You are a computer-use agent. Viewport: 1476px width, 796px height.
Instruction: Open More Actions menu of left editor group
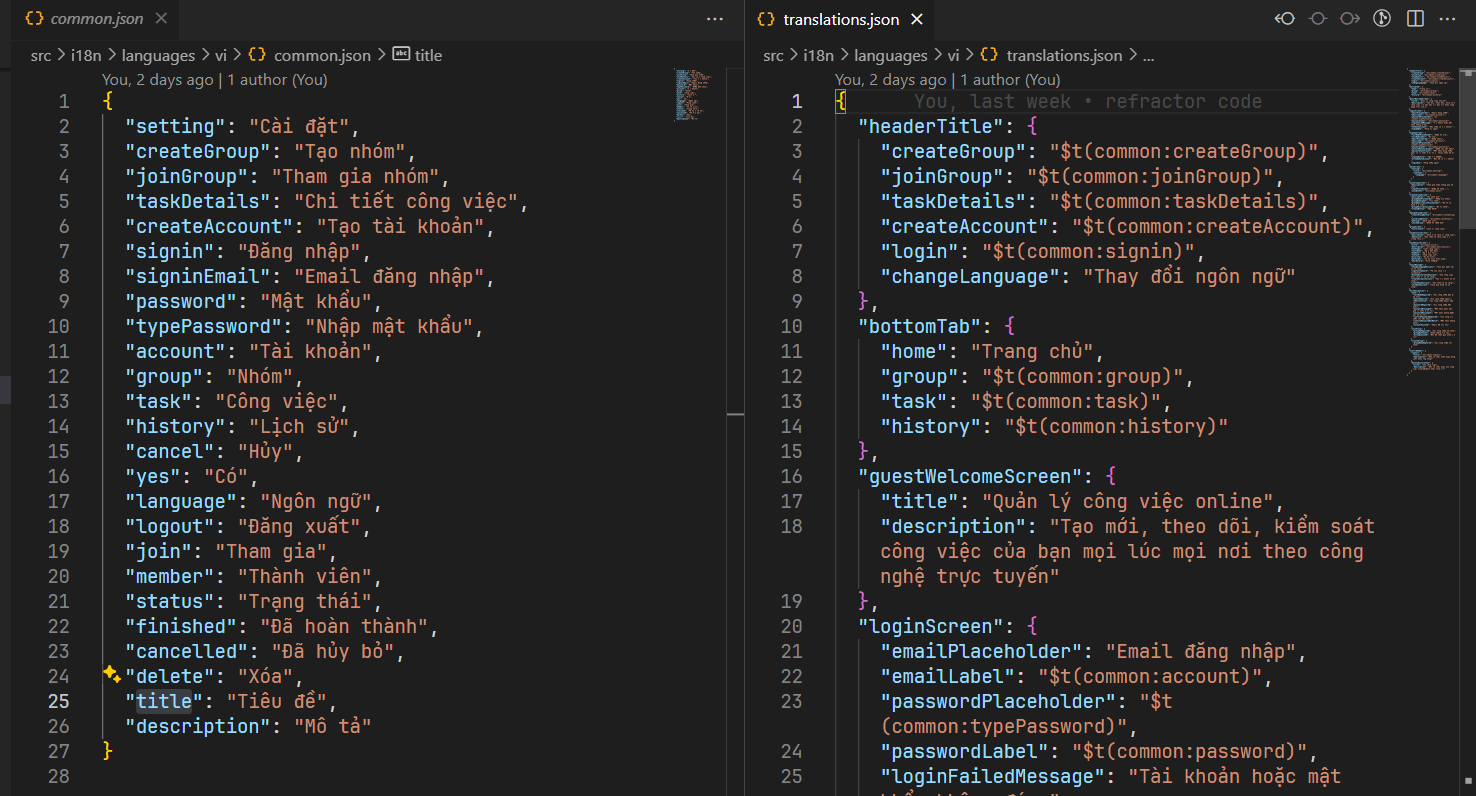click(714, 19)
